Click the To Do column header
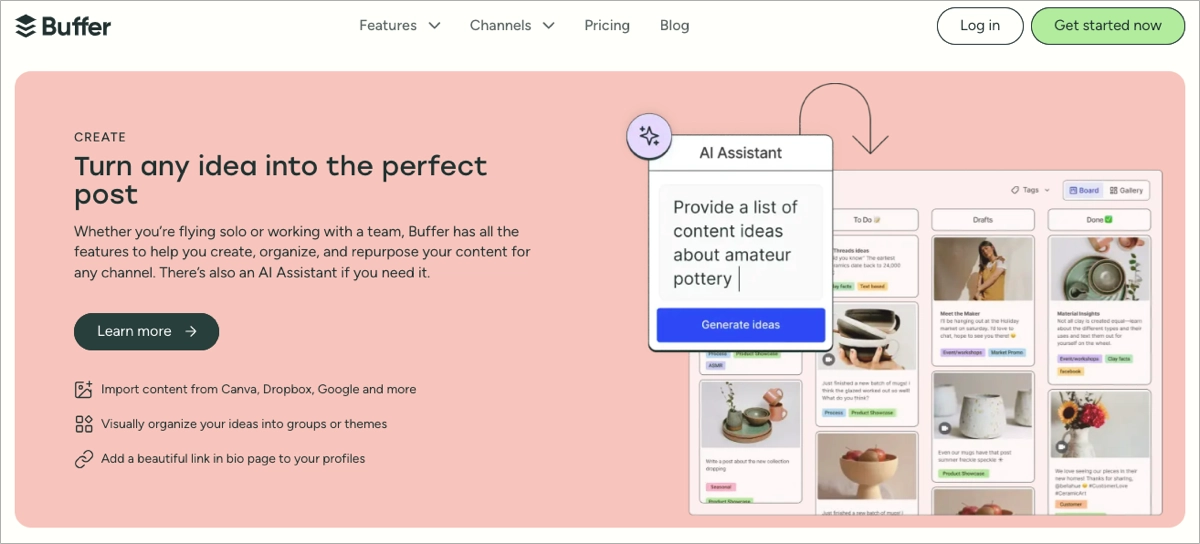The width and height of the screenshot is (1200, 544). pos(867,219)
